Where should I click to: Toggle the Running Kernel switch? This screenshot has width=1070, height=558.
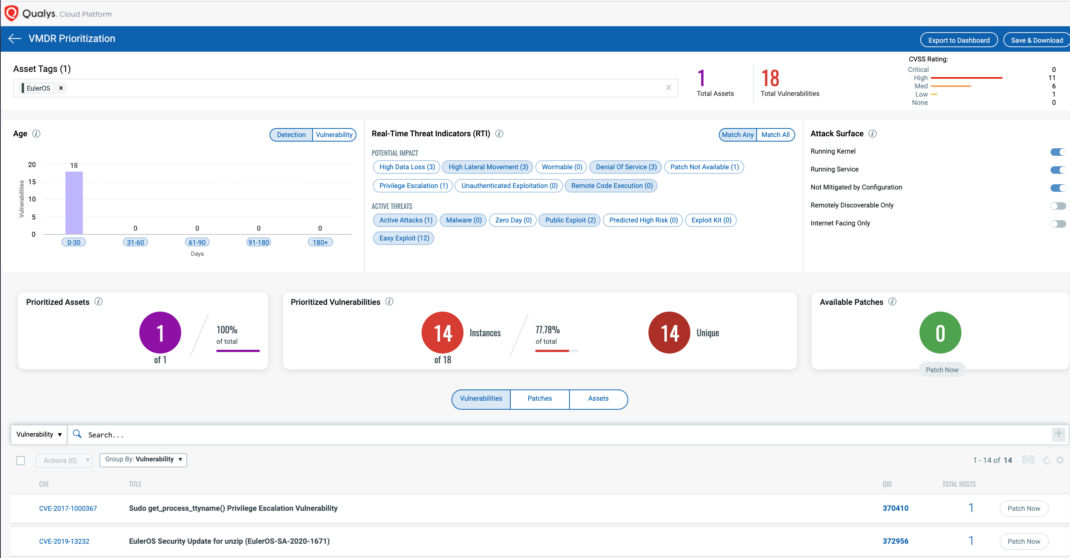coord(1057,152)
